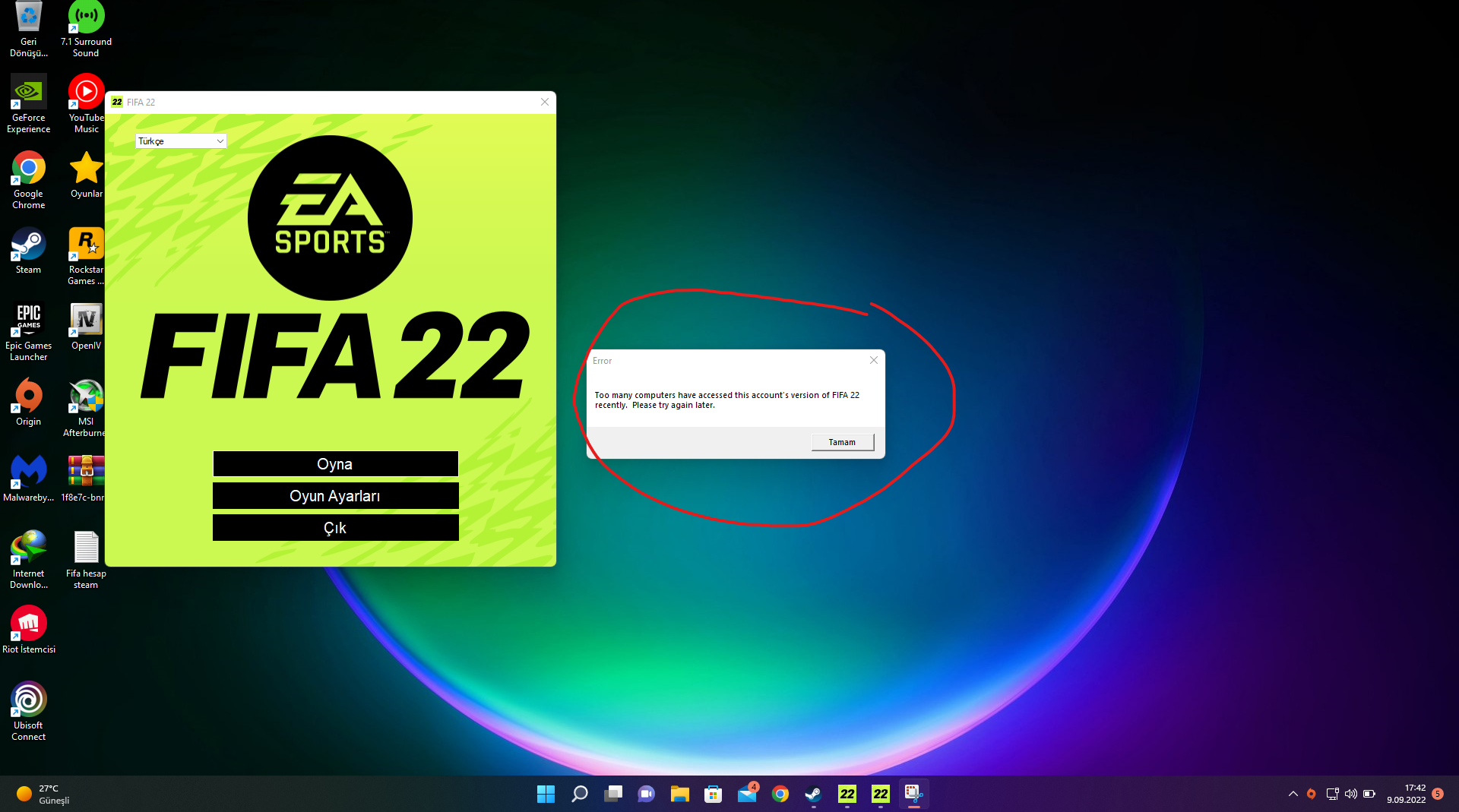
Task: Click the Oyna button in FIFA 22 launcher
Action: (x=335, y=464)
